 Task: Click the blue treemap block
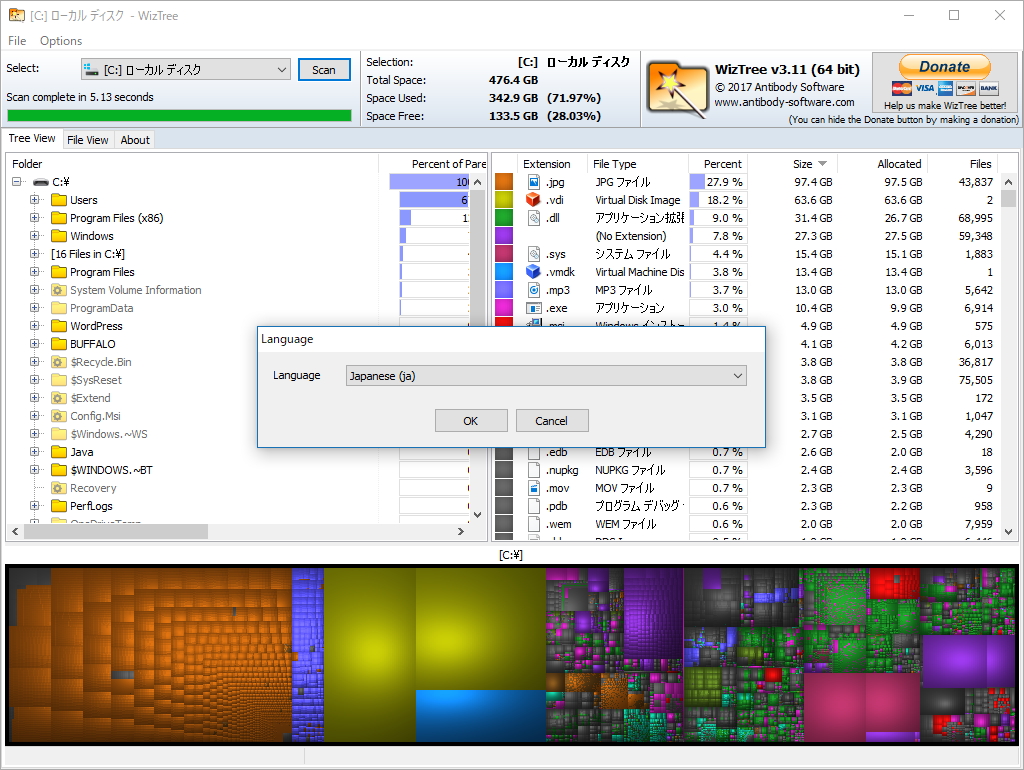(x=480, y=715)
